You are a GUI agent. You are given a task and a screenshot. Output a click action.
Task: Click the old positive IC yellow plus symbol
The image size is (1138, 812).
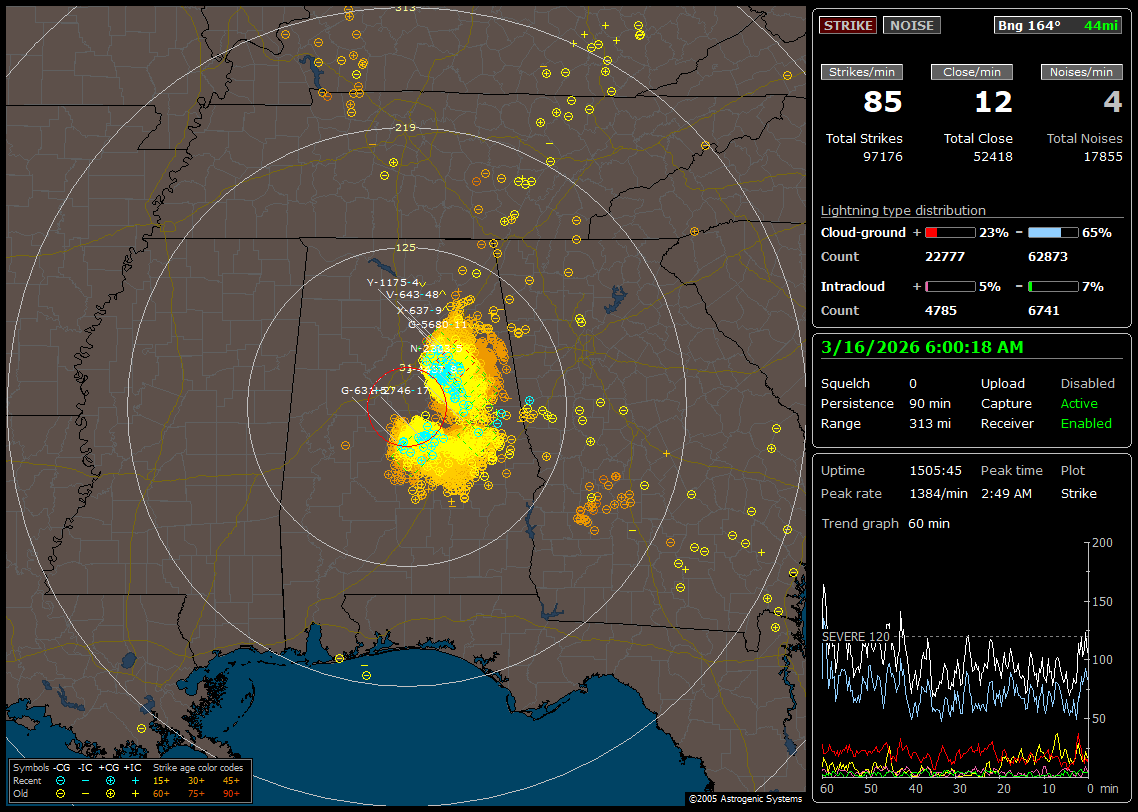(x=134, y=793)
